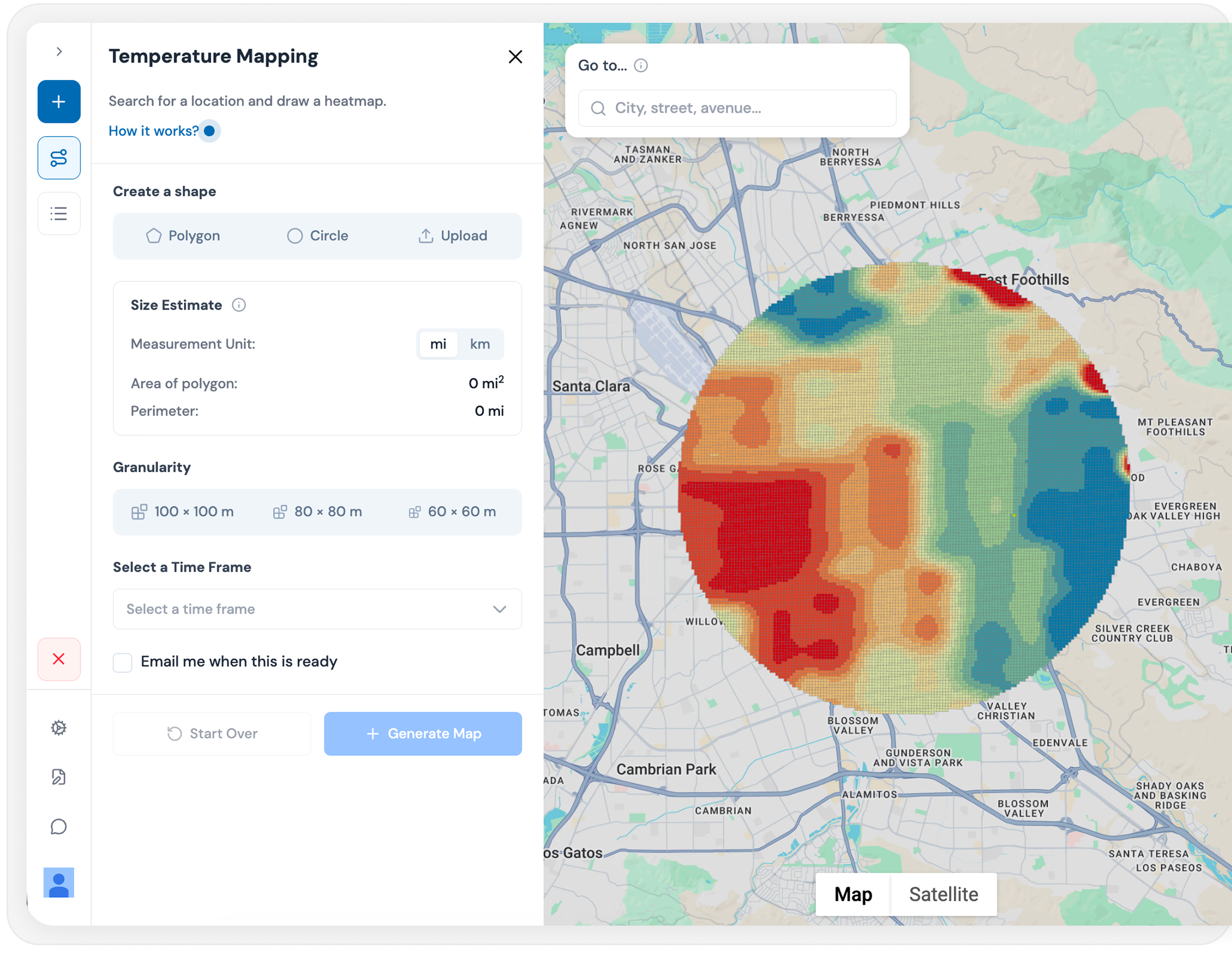Close the Temperature Mapping panel

click(x=515, y=57)
